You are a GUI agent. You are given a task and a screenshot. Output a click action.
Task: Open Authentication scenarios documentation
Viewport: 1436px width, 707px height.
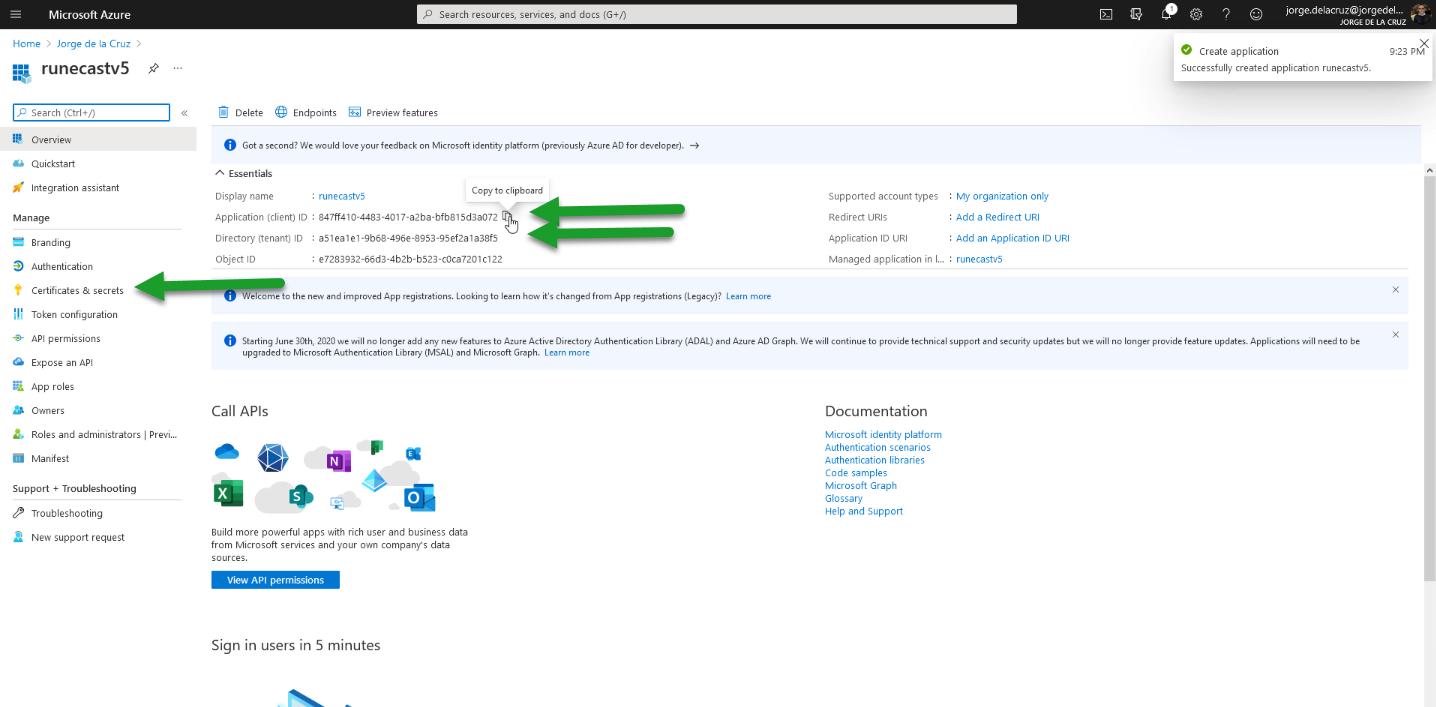click(x=877, y=448)
